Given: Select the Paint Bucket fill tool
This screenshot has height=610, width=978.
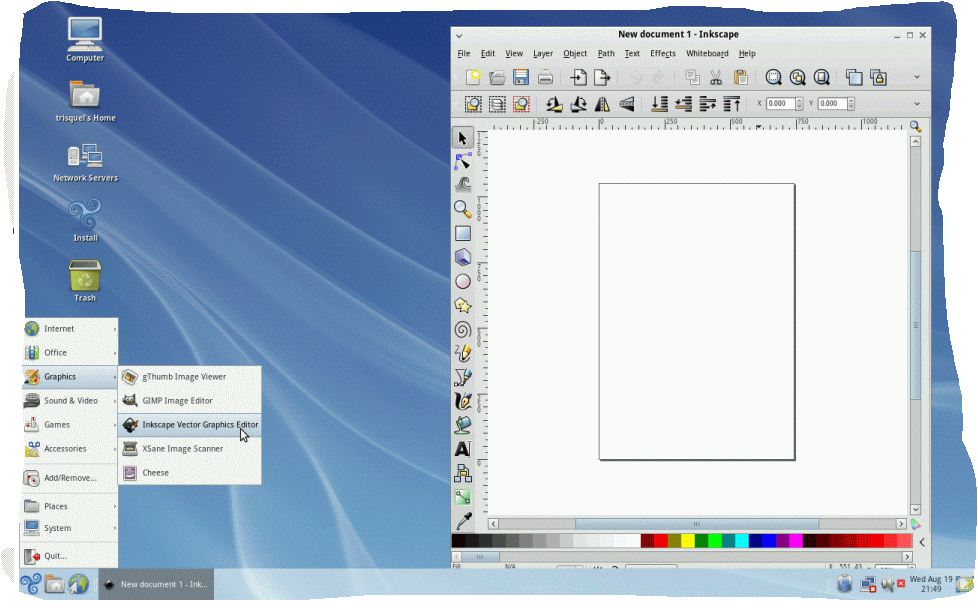Looking at the screenshot, I should coord(463,425).
